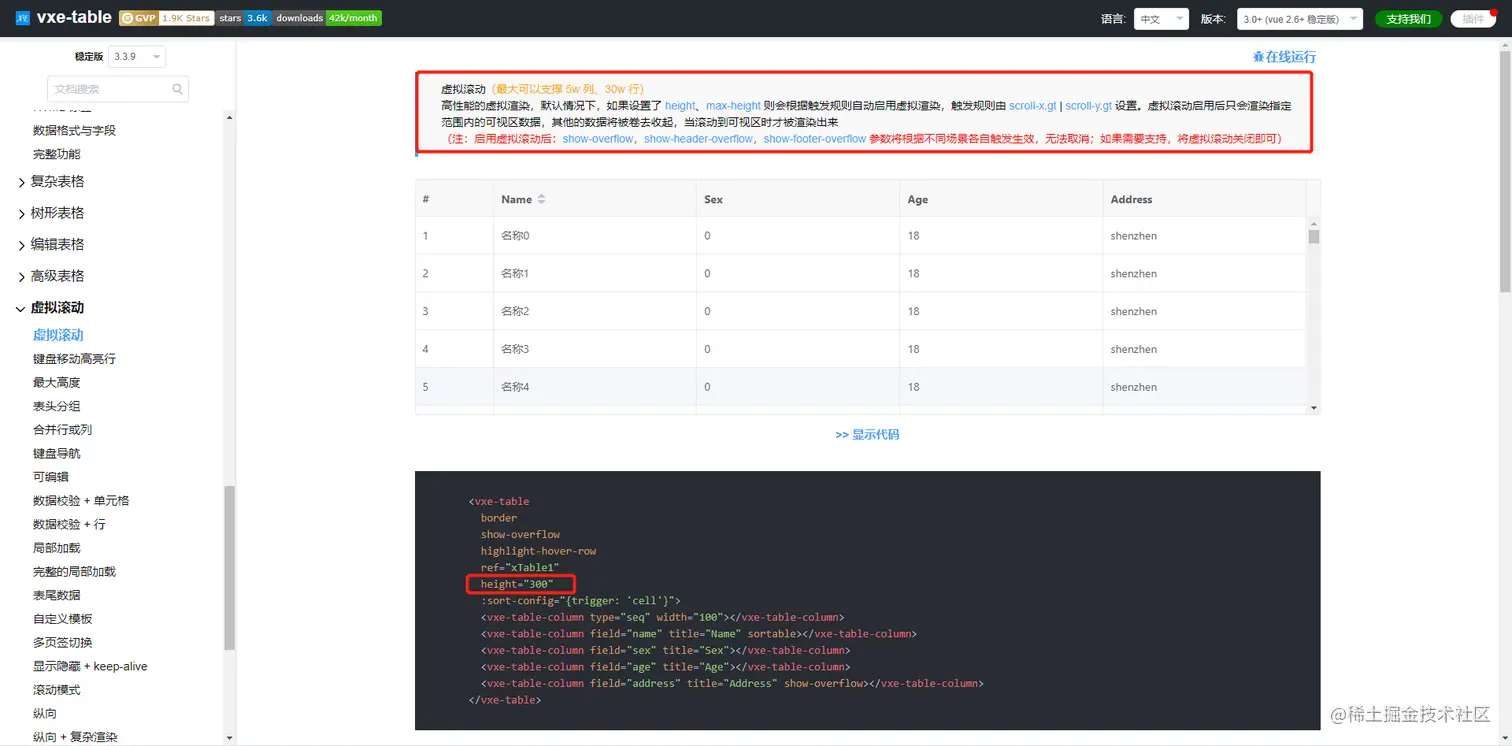Click the 名称2 cell

click(x=595, y=311)
